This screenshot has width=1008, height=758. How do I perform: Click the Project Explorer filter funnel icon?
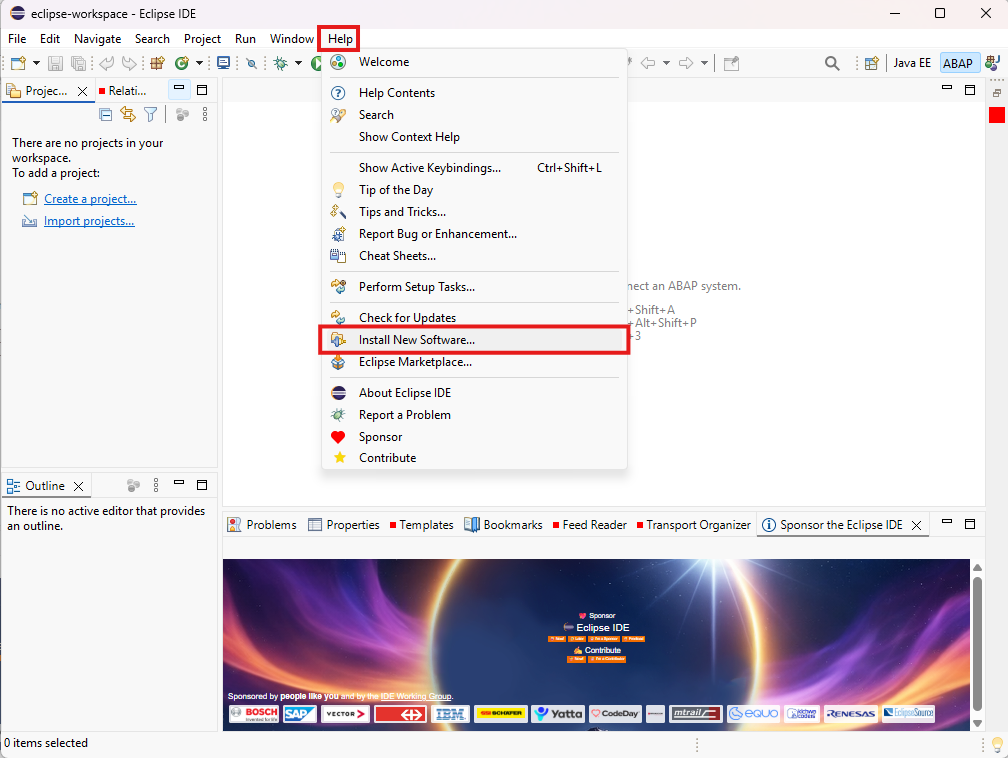(150, 114)
